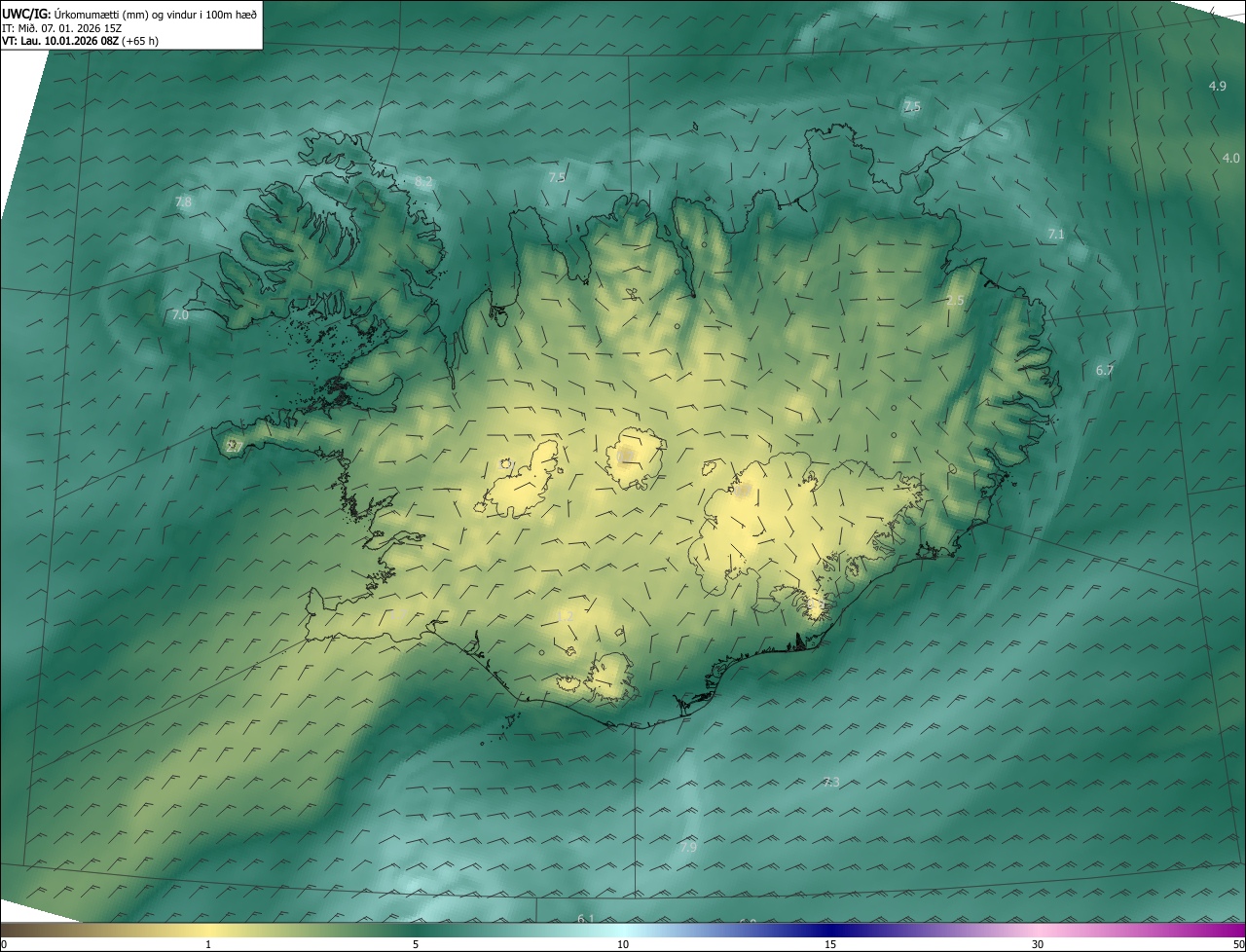This screenshot has height=952, width=1246.
Task: Click the 15 tick label on the color scale
Action: pyautogui.click(x=830, y=944)
